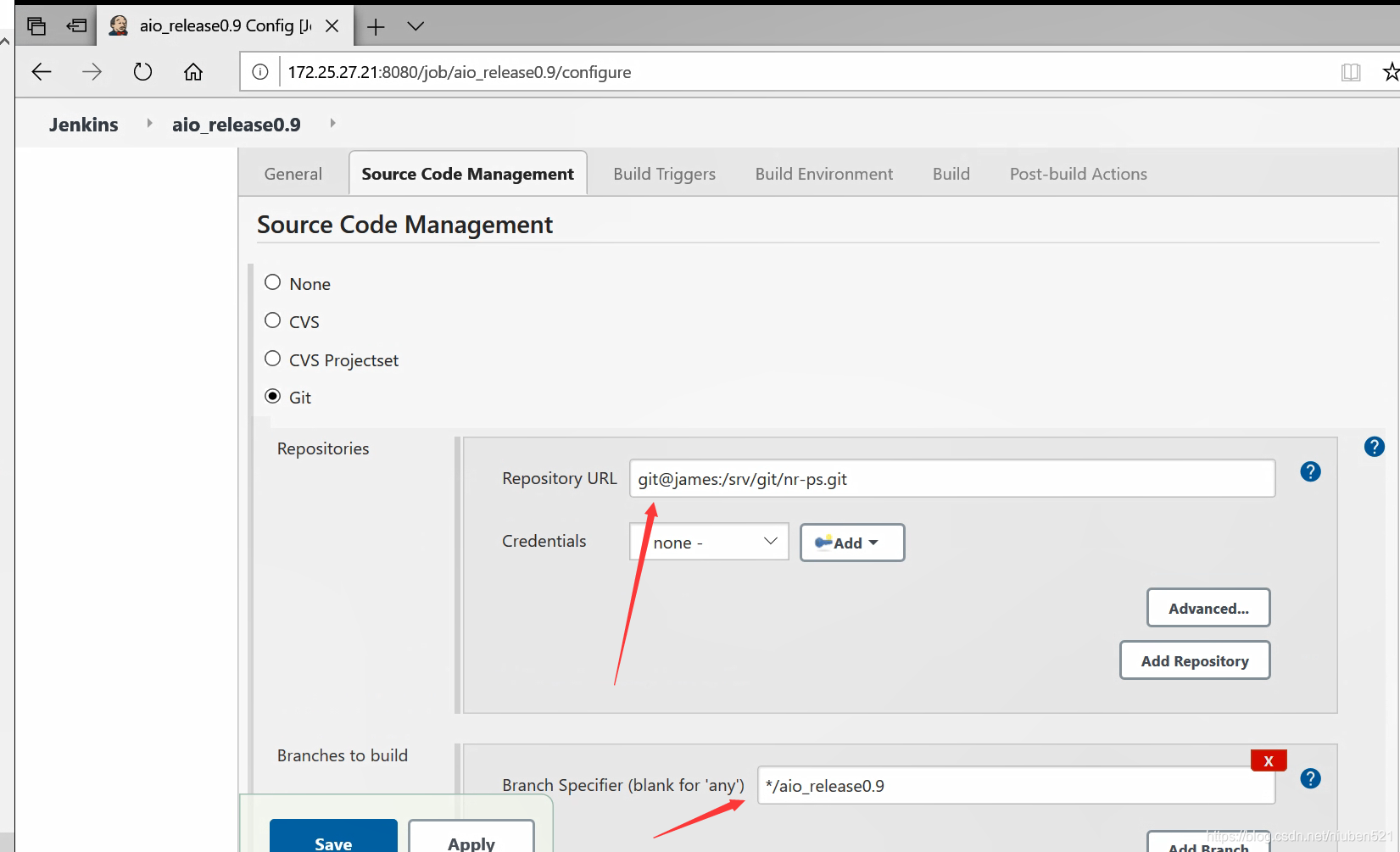Click the browser address bar URL
1400x852 pixels.
[459, 72]
